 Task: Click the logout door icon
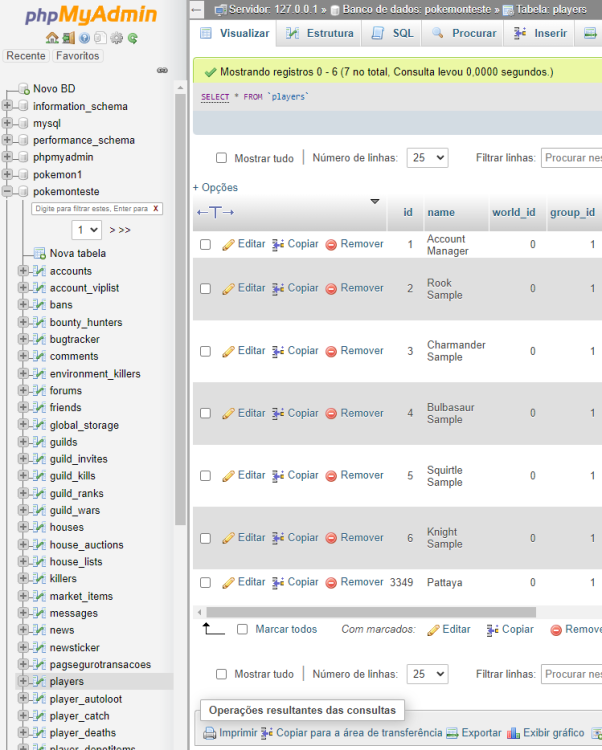[68, 38]
